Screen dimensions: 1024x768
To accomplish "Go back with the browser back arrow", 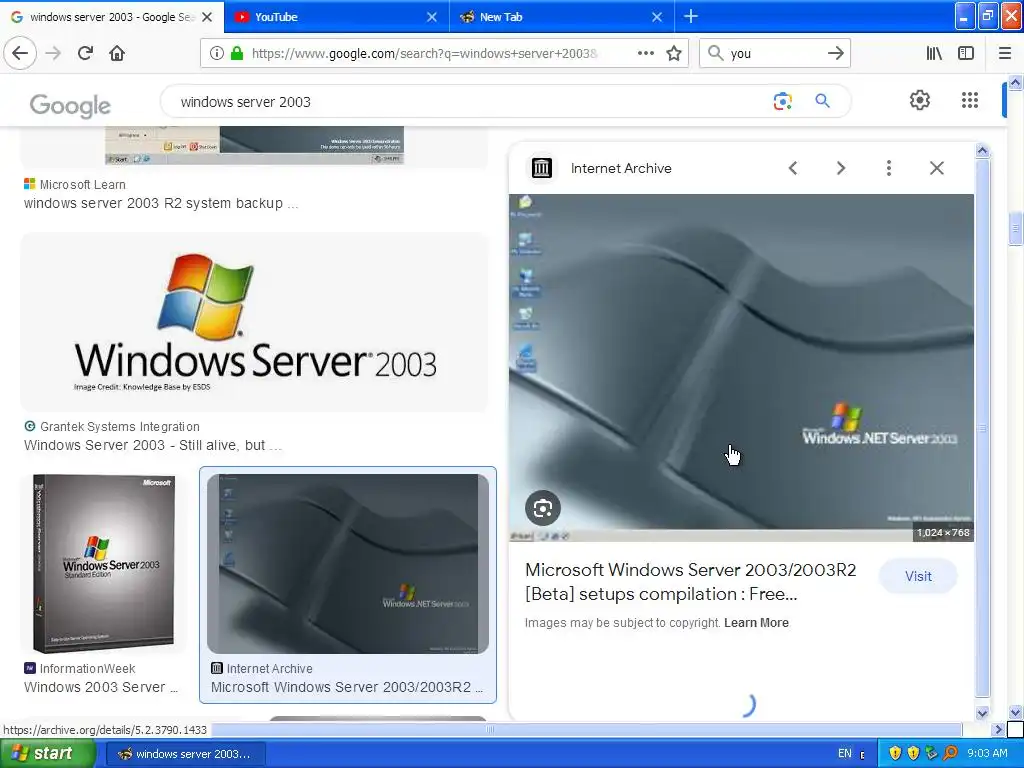I will pos(20,53).
